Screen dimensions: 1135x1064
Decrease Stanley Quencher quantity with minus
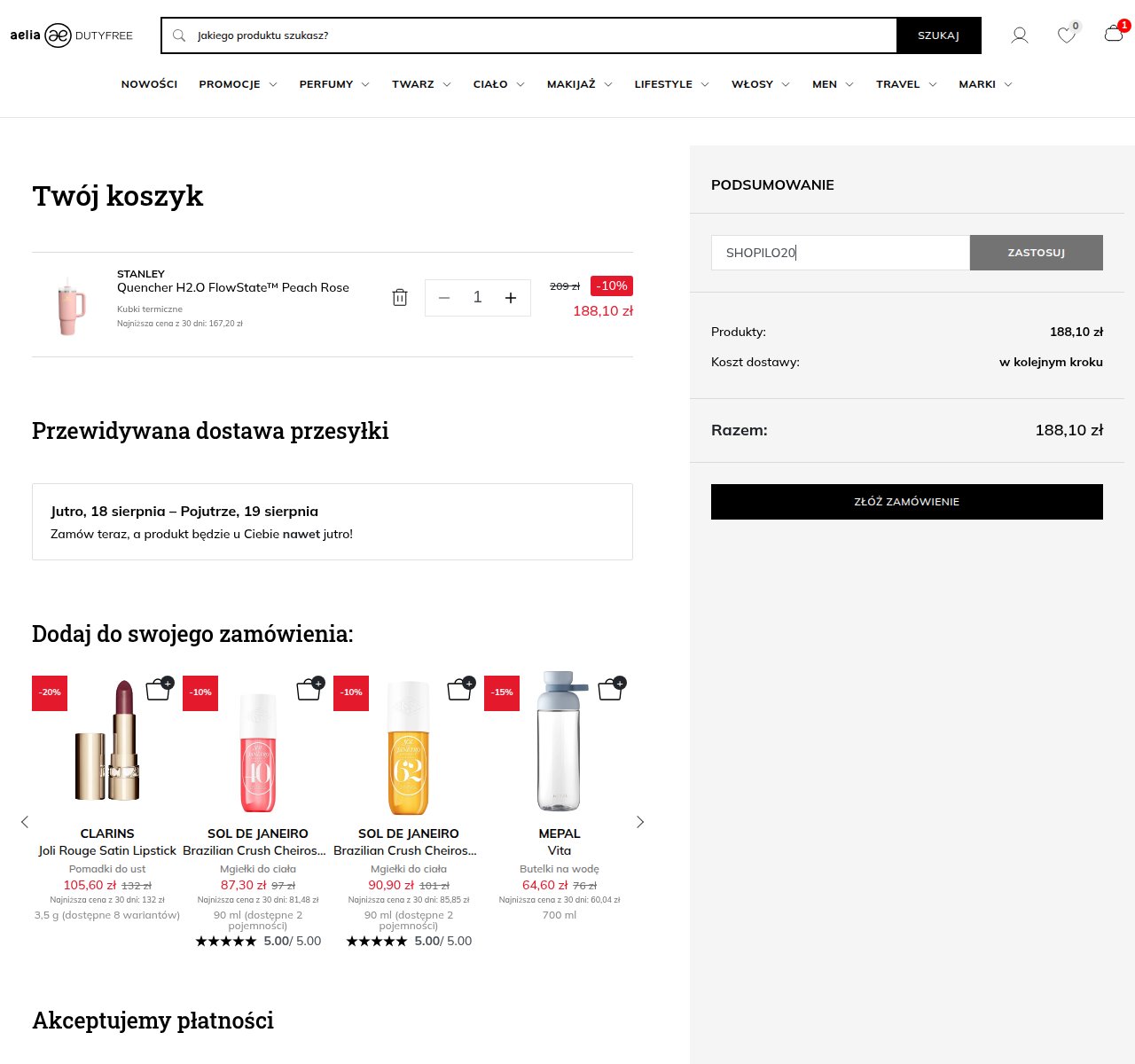tap(444, 298)
